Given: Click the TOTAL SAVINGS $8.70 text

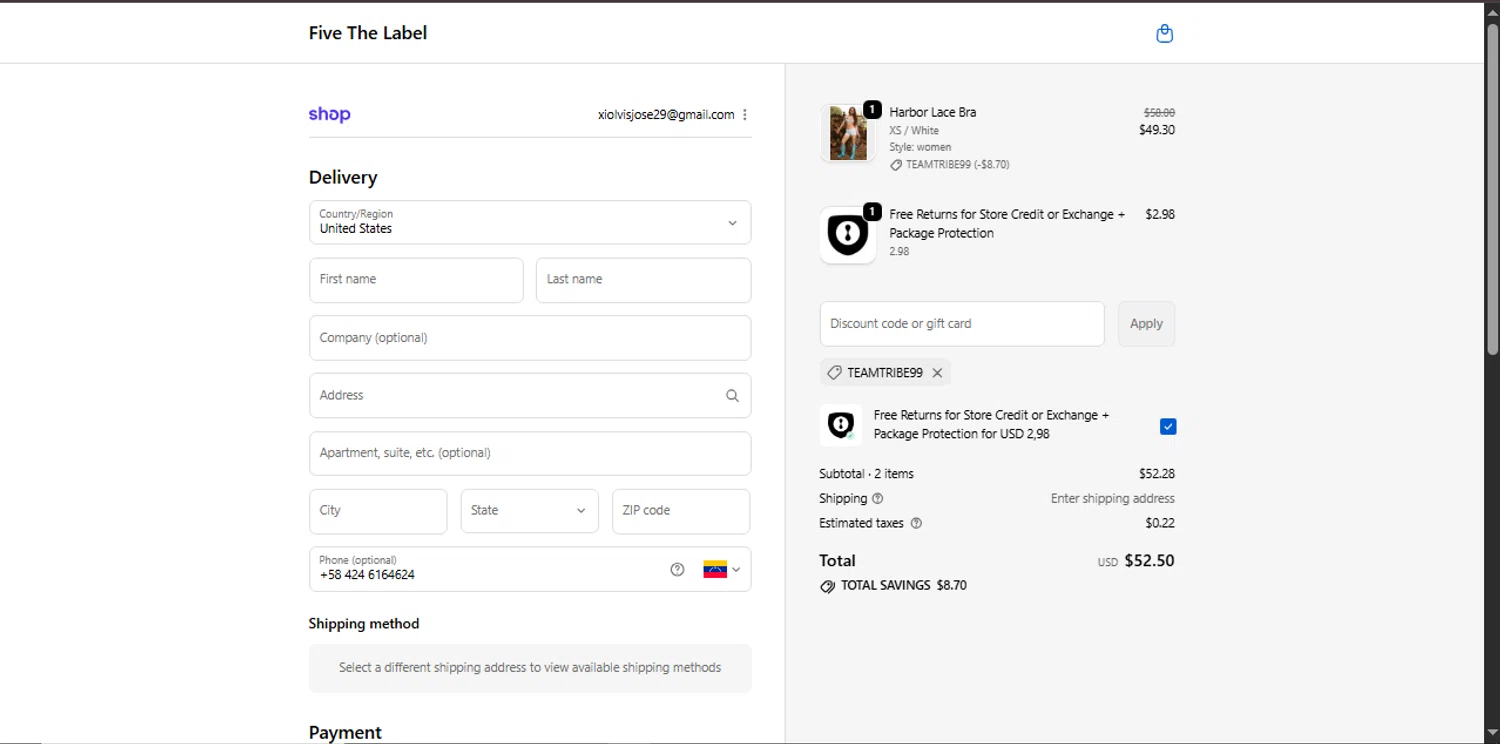Looking at the screenshot, I should coord(904,586).
